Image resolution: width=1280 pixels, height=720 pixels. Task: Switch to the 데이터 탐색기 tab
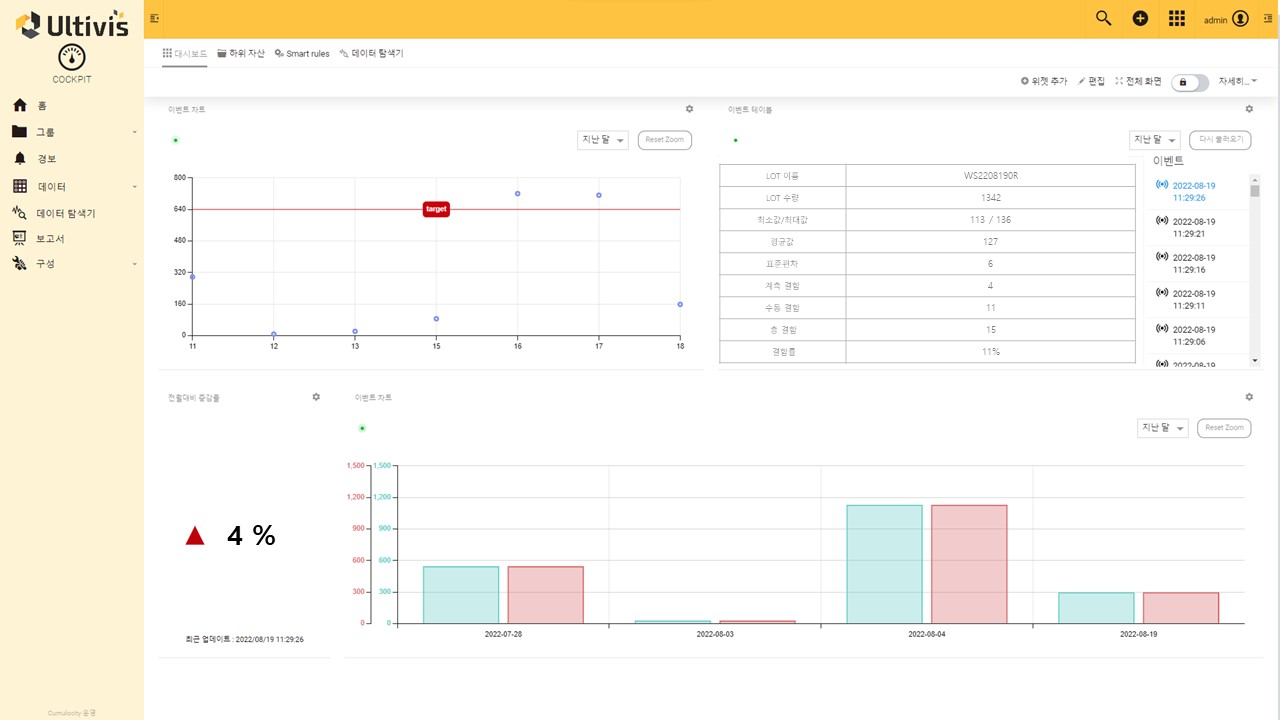pos(371,53)
